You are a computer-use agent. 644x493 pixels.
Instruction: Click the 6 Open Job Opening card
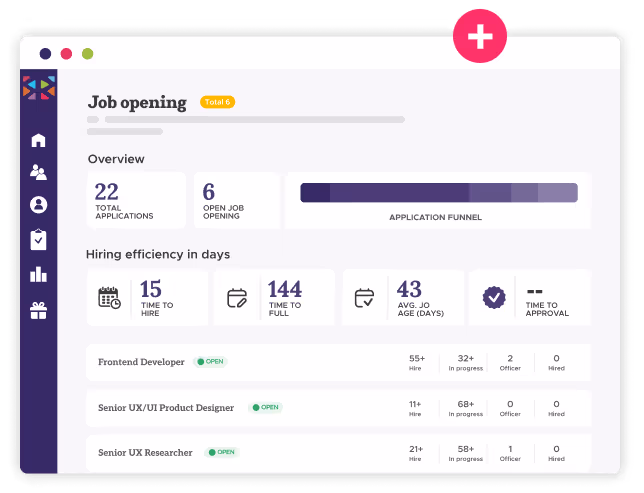[237, 200]
